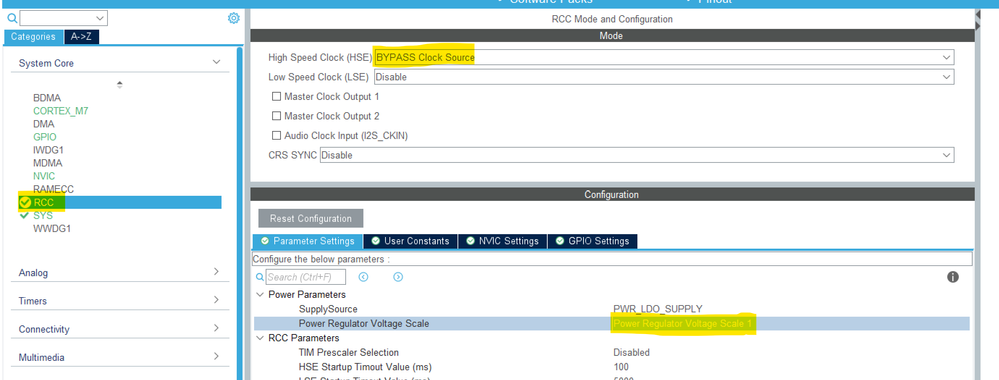Go to previous search result arrow

pos(364,277)
